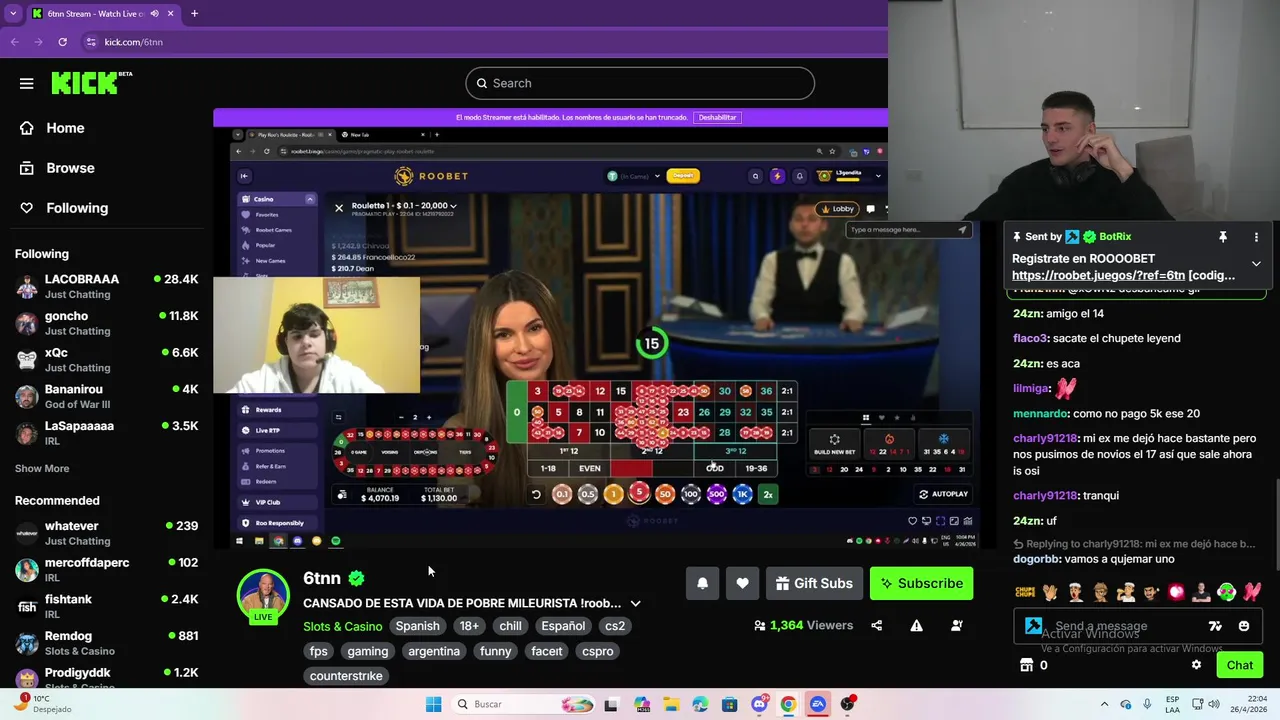The width and height of the screenshot is (1280, 720).
Task: Mute the 6tnn Stream browser tab
Action: (x=154, y=14)
